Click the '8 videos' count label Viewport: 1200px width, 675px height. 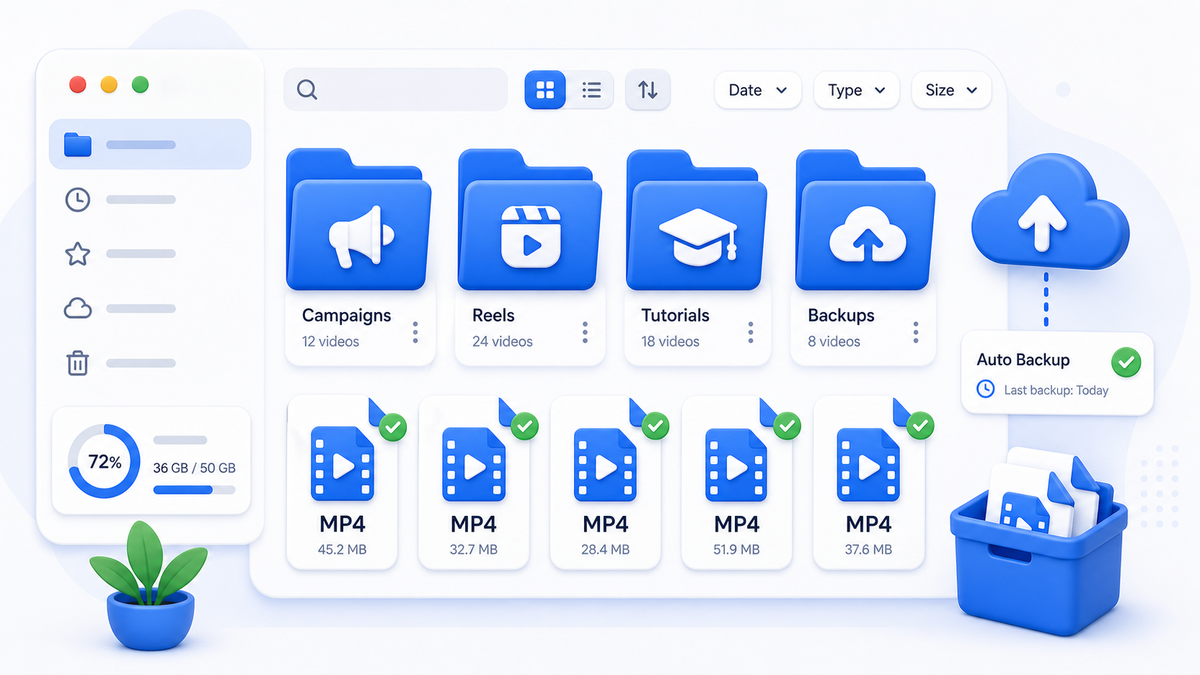point(834,342)
